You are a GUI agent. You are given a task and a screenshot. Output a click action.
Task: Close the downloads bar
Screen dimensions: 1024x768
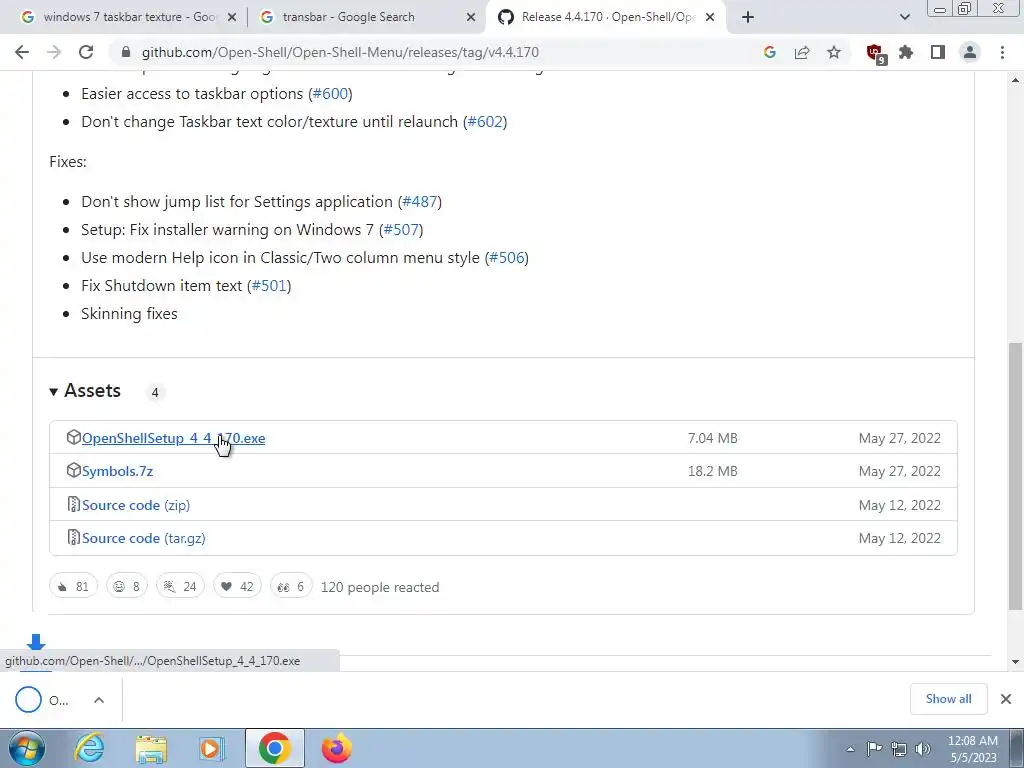coord(1006,699)
